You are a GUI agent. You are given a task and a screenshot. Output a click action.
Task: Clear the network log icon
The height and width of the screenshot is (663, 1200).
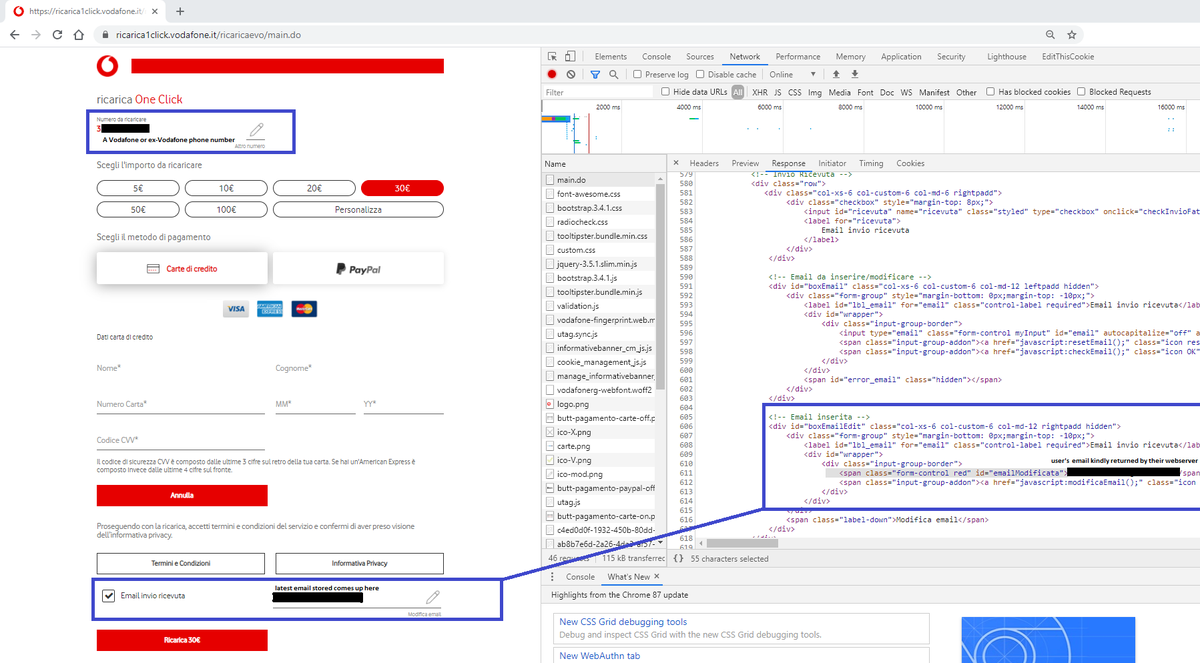pos(571,74)
